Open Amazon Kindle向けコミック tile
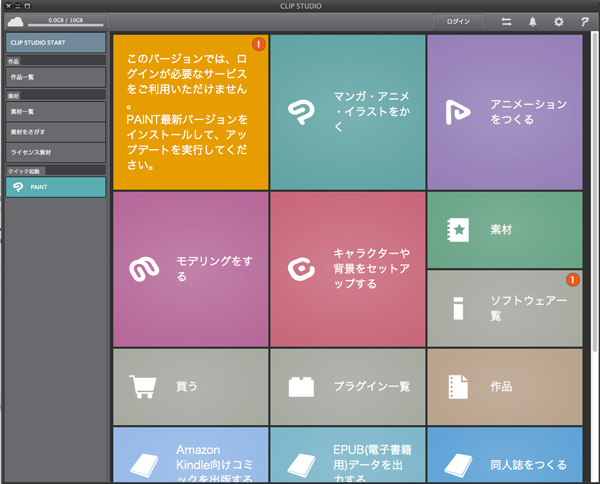Viewport: 600px width, 484px height. click(191, 455)
